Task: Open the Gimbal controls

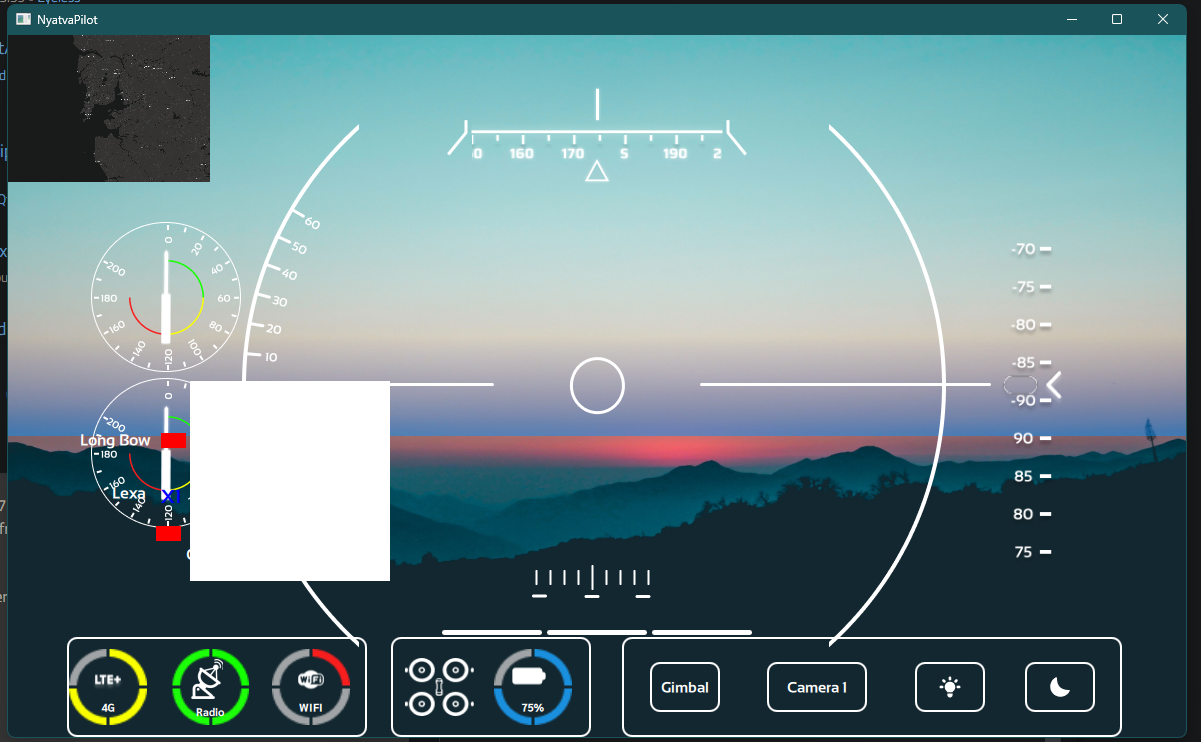Action: coord(684,687)
